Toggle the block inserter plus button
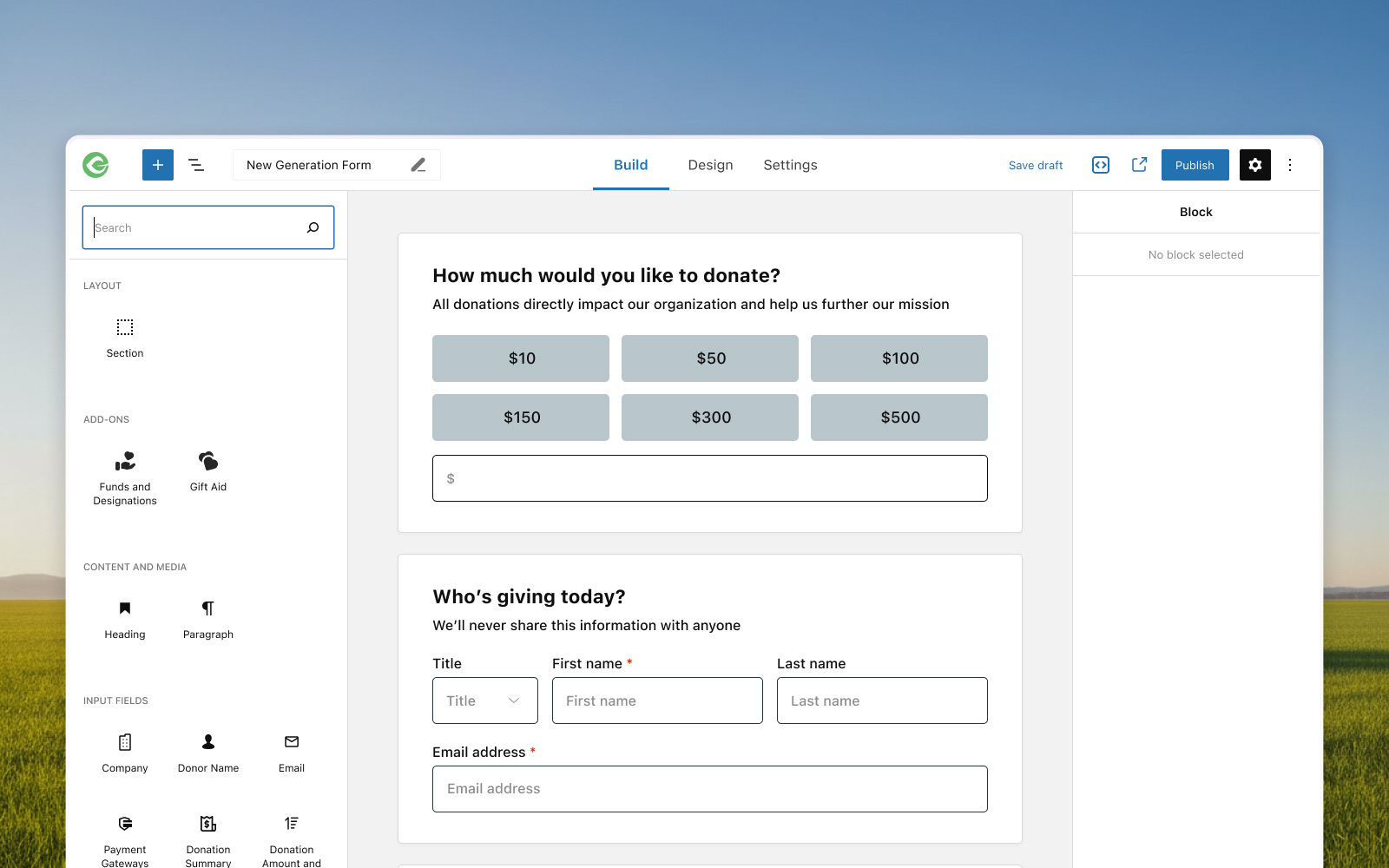 (x=158, y=165)
